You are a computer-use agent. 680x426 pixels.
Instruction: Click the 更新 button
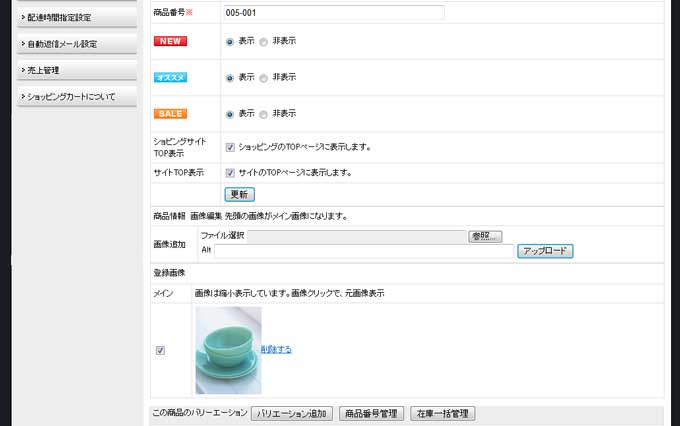coord(239,194)
